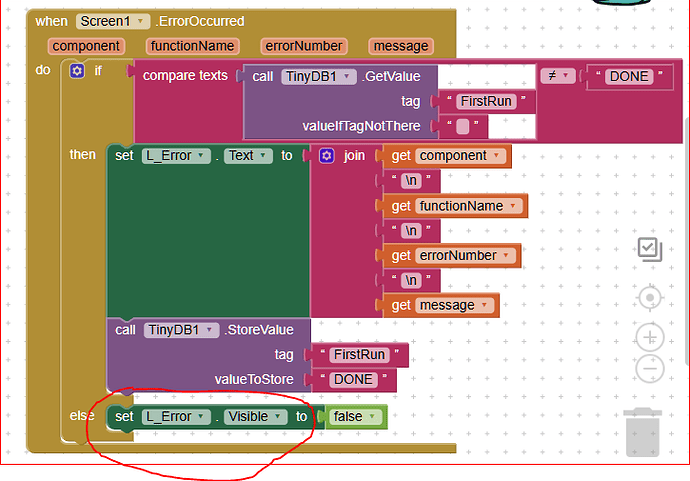
Task: Edit DONE text in valueToStore slot
Action: click(353, 380)
